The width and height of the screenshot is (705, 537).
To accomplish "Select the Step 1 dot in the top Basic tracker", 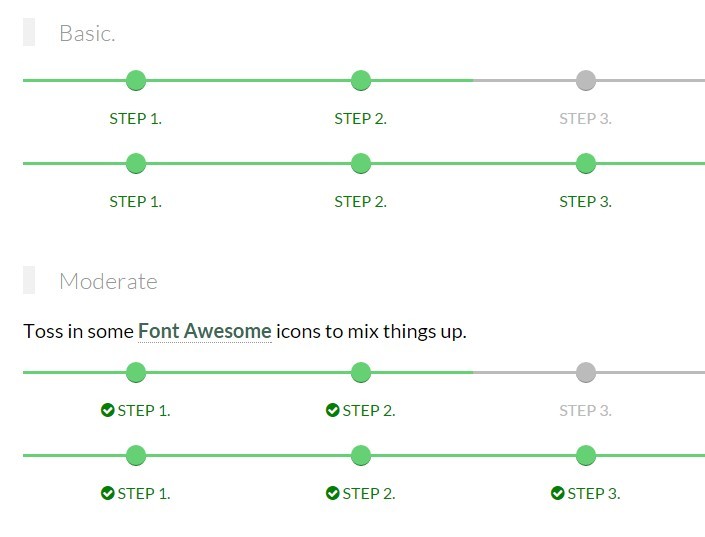I will pyautogui.click(x=136, y=80).
